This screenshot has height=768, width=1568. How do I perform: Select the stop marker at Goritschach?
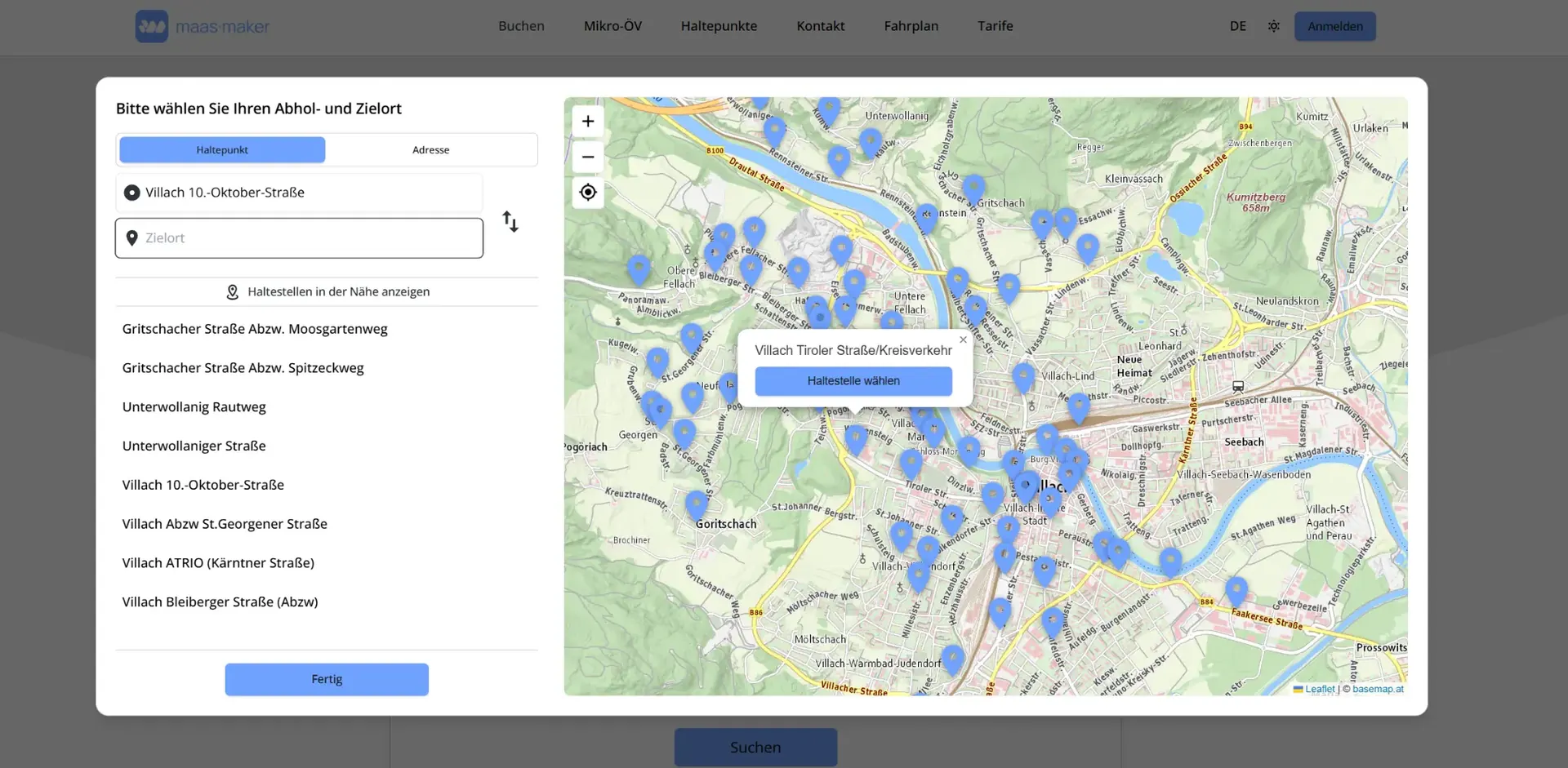[x=697, y=505]
